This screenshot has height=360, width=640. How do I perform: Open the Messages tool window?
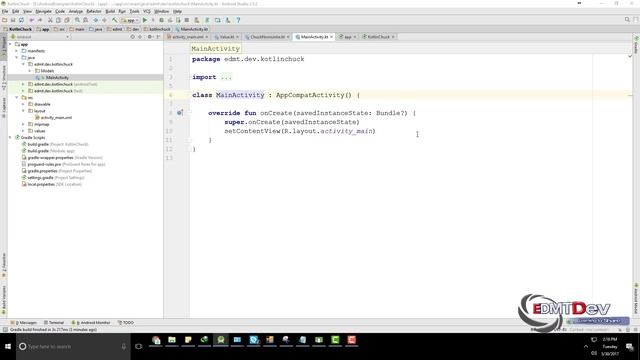[24, 322]
